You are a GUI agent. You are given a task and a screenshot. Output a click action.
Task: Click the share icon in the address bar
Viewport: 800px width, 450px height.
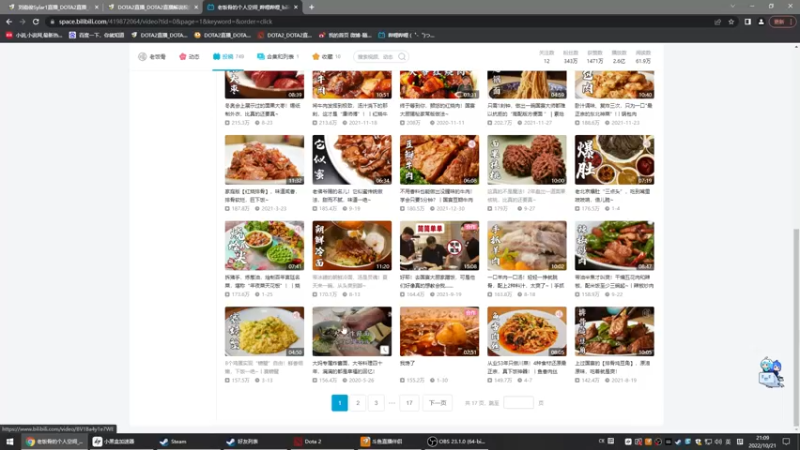click(717, 22)
